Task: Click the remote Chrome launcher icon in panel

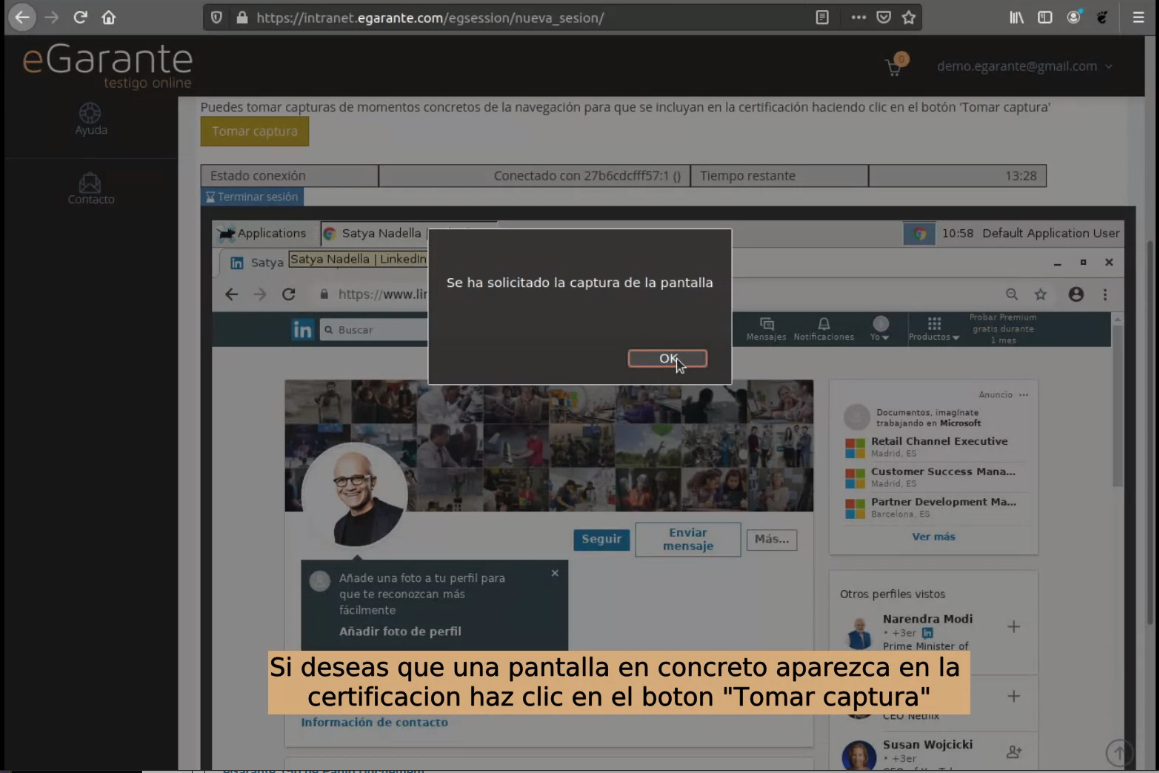Action: click(x=919, y=234)
